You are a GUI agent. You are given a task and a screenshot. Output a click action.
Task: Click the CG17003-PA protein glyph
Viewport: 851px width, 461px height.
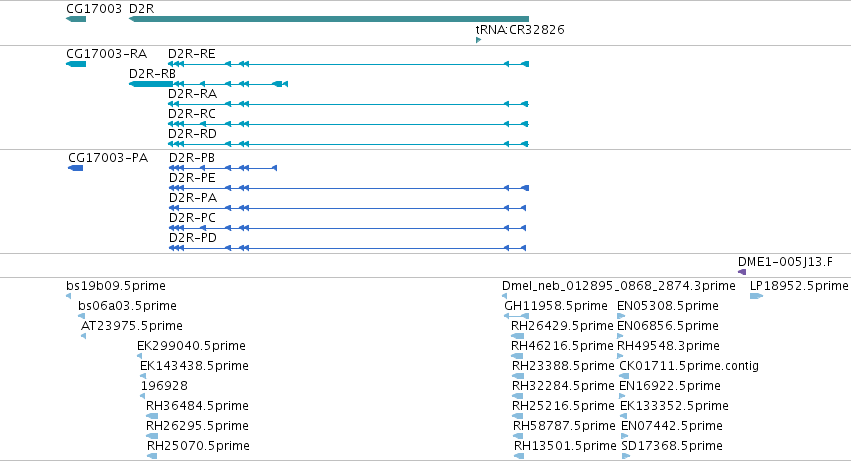click(x=75, y=168)
